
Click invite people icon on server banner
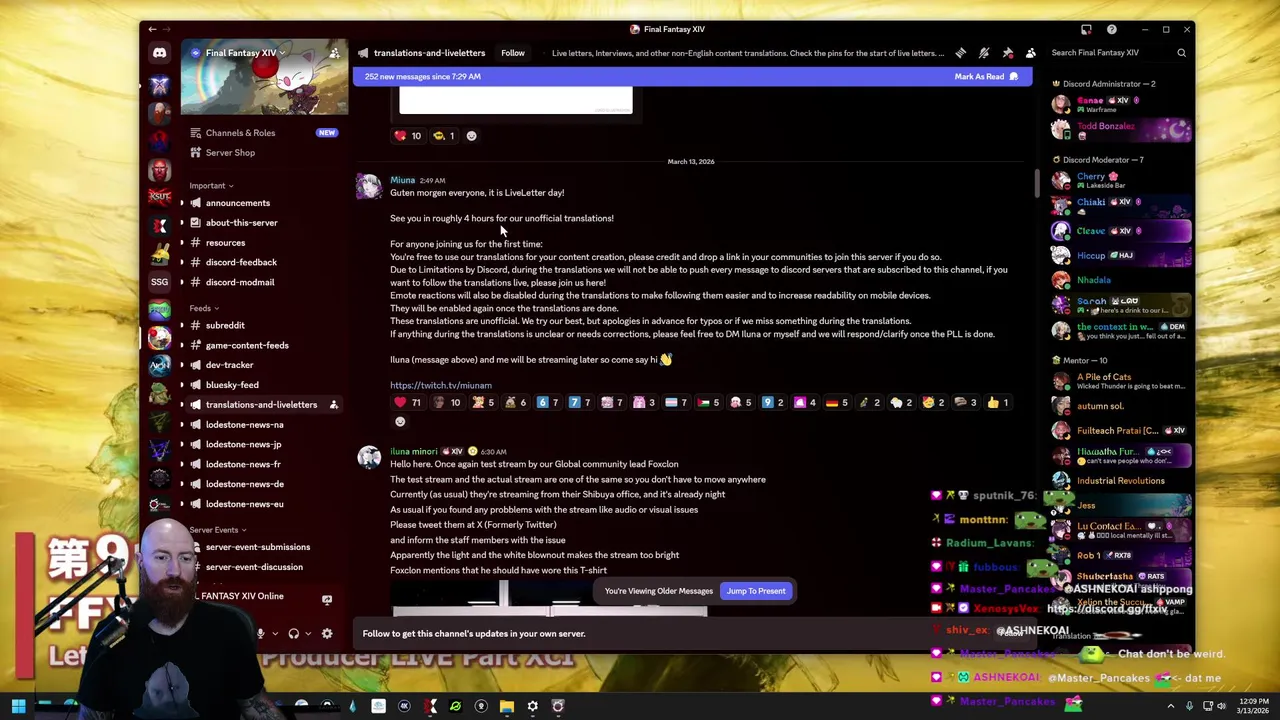point(335,53)
